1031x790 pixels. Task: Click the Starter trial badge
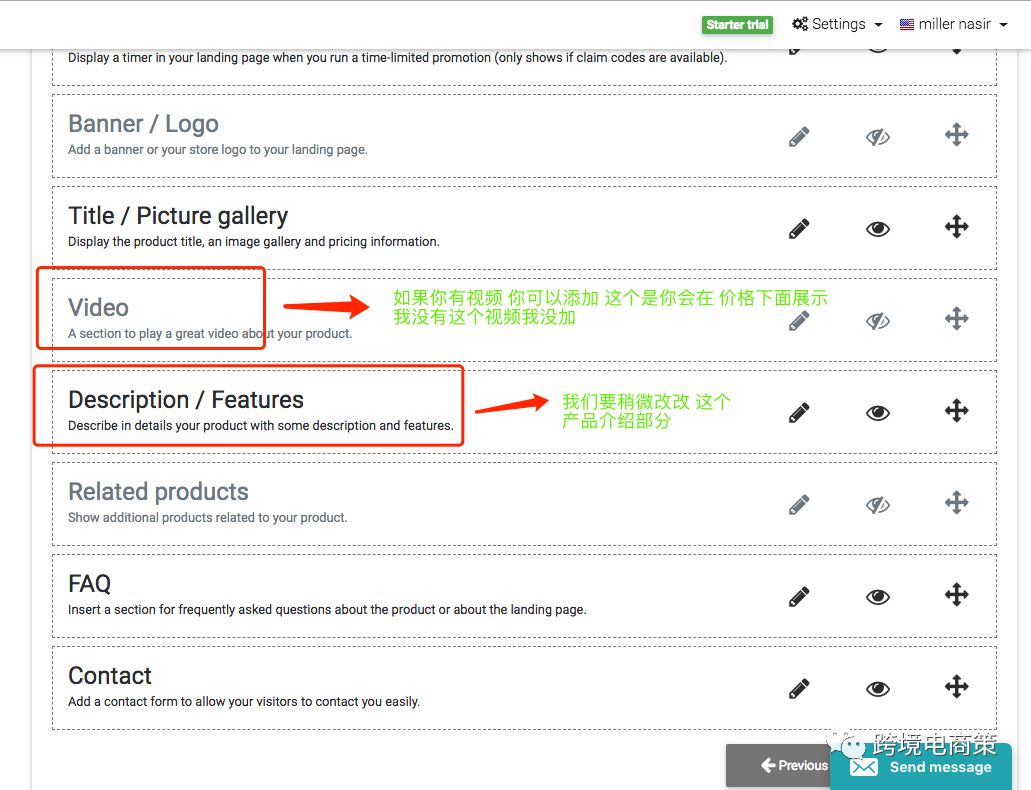click(738, 25)
